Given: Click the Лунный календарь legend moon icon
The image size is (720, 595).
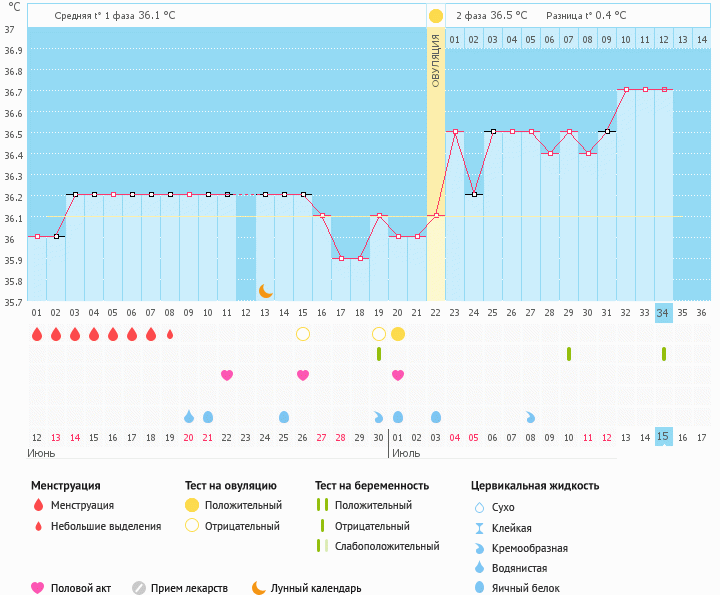Looking at the screenshot, I should 259,588.
